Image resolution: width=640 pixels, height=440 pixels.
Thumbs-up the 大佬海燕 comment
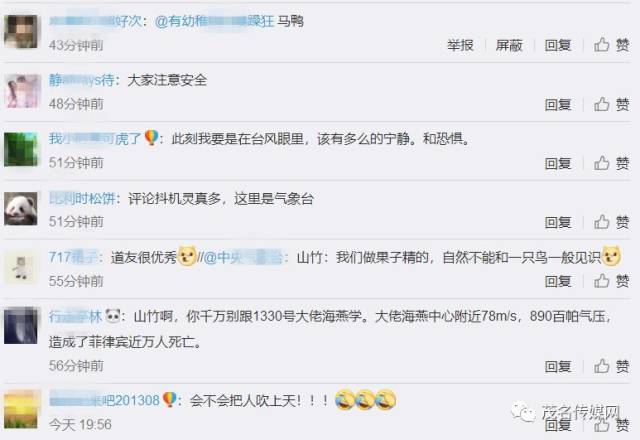(x=611, y=366)
